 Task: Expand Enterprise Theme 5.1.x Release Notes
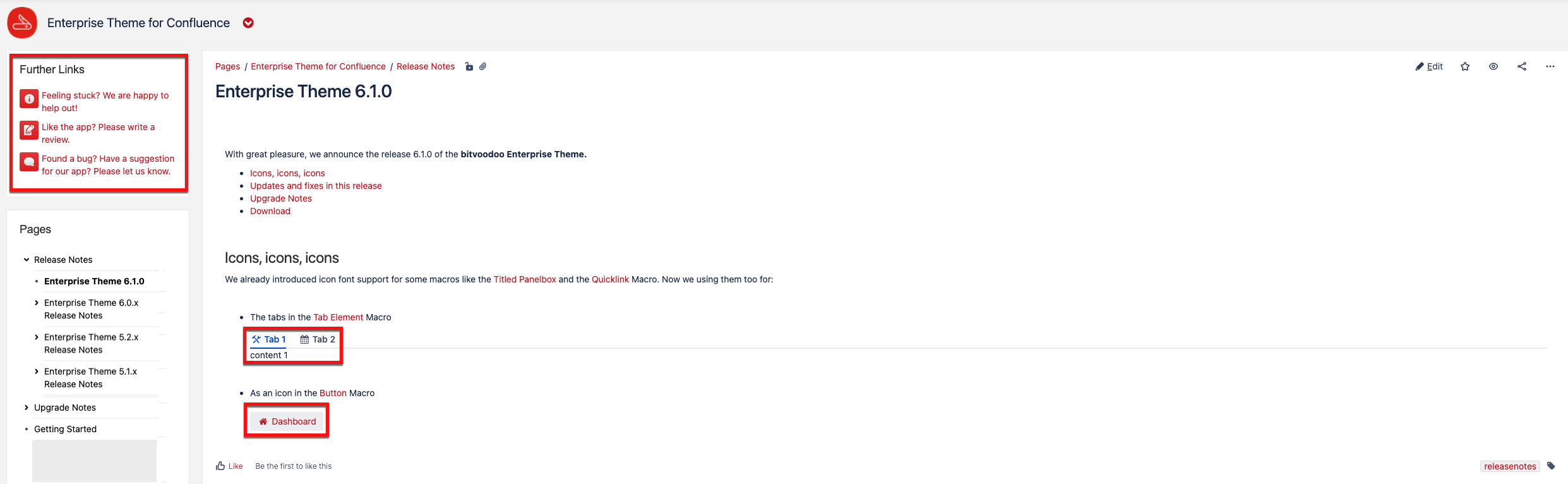click(x=37, y=372)
